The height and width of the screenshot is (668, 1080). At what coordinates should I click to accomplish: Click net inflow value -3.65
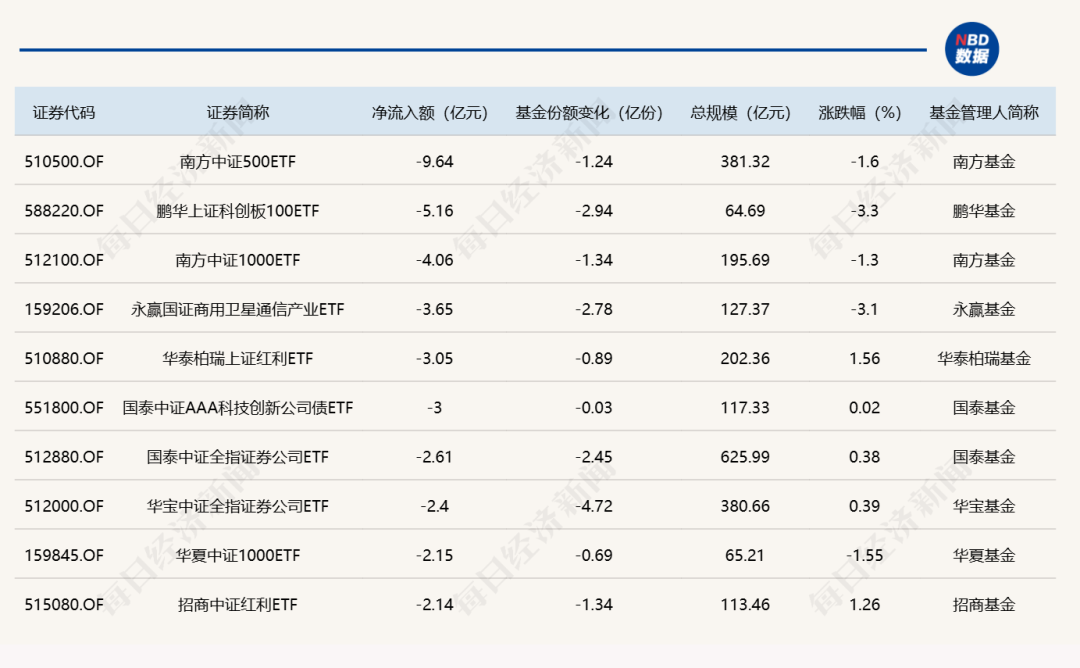click(x=435, y=309)
